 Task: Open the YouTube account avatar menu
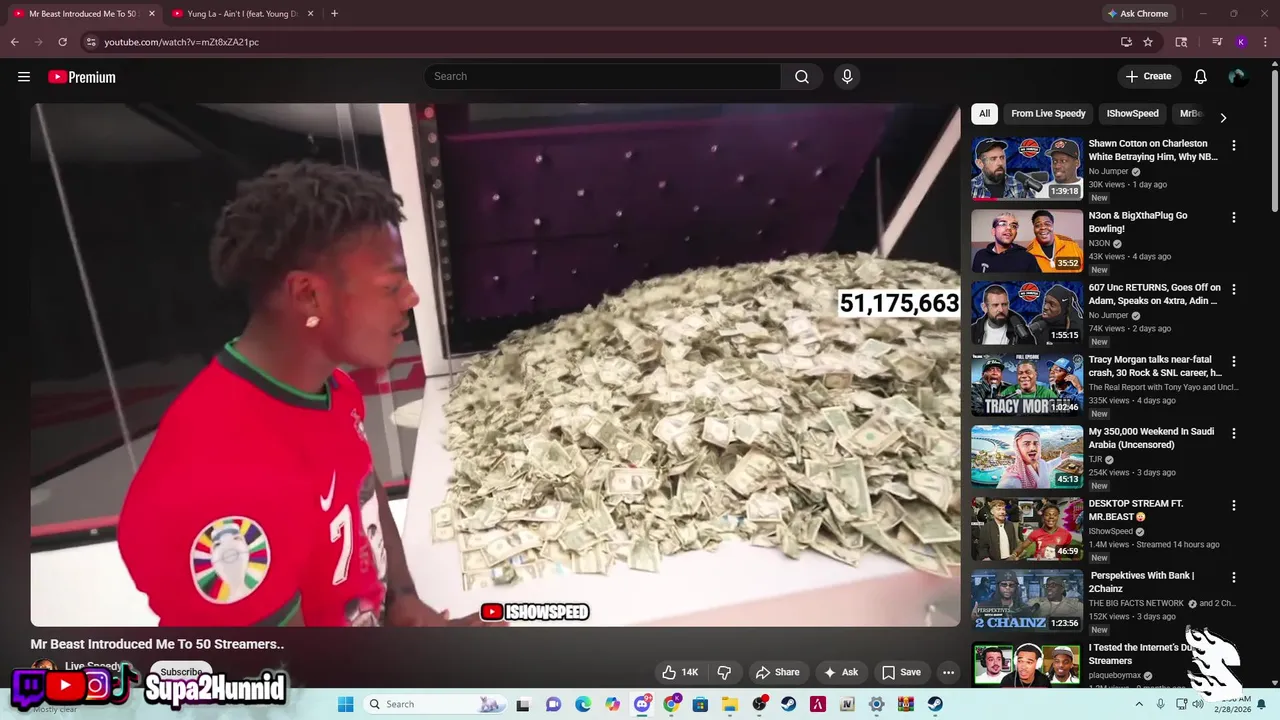coord(1238,76)
